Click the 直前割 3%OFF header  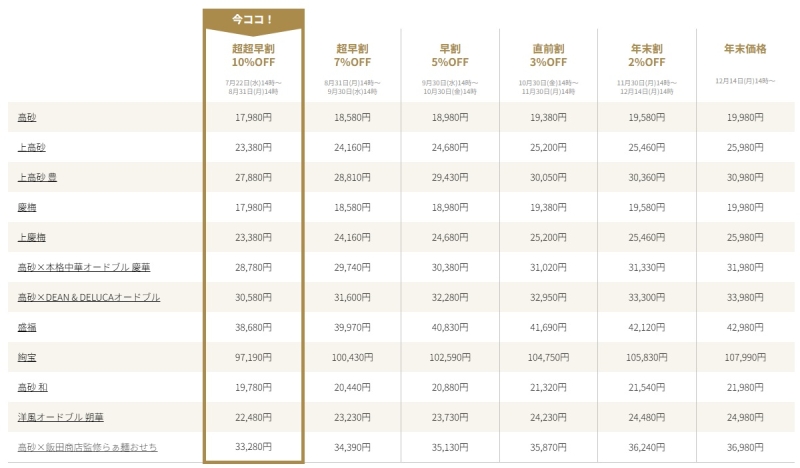tap(548, 56)
